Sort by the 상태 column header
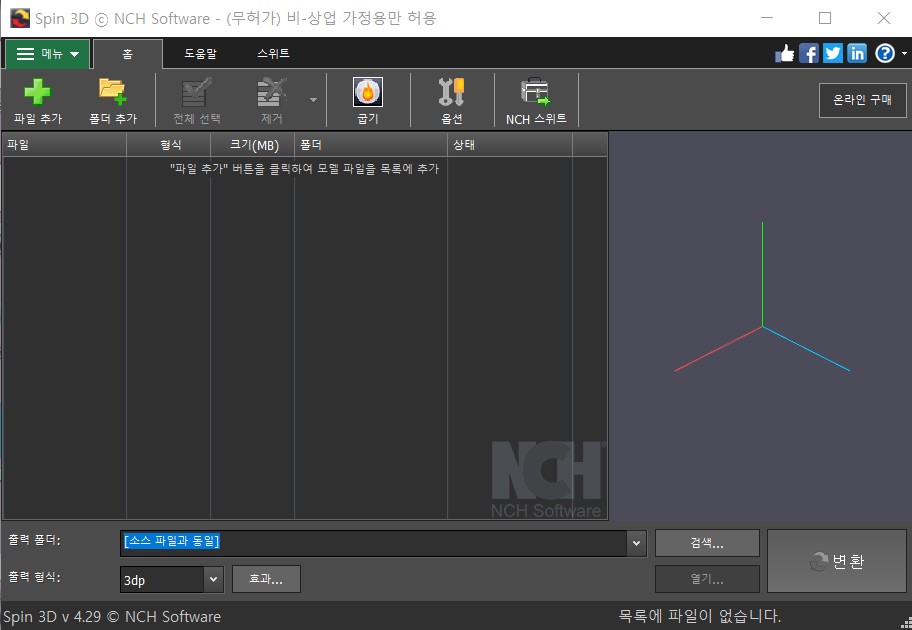 (x=510, y=145)
